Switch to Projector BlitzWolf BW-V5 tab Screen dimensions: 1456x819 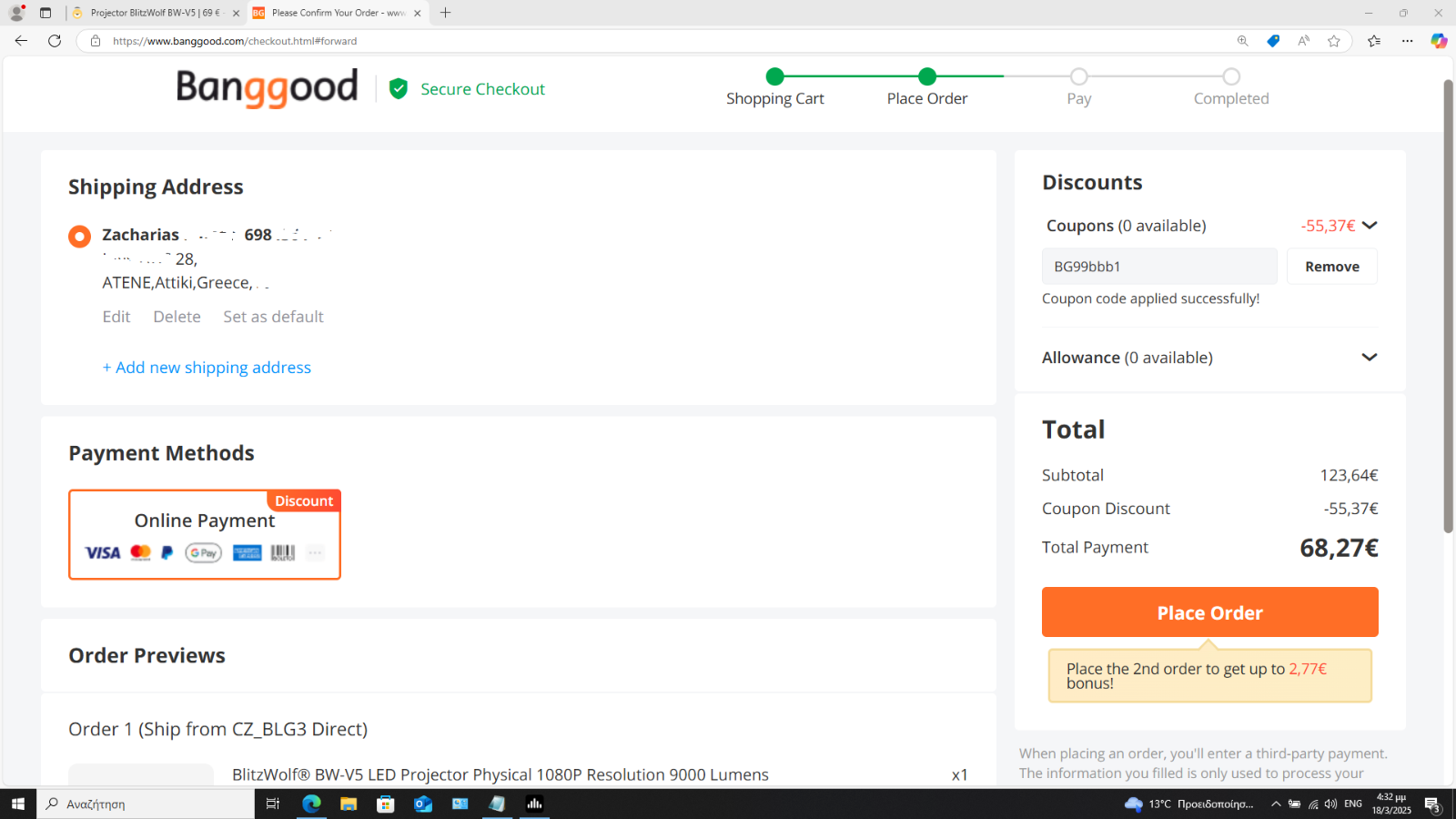155,13
